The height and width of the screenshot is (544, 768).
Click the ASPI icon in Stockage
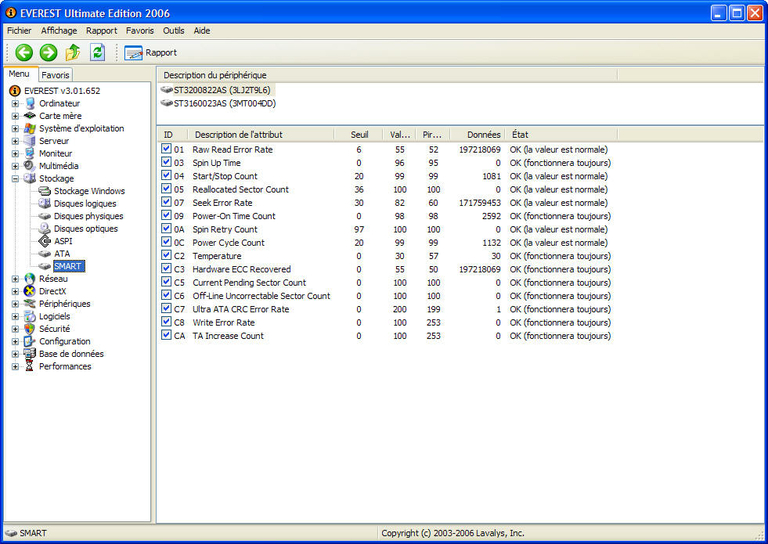(x=45, y=241)
